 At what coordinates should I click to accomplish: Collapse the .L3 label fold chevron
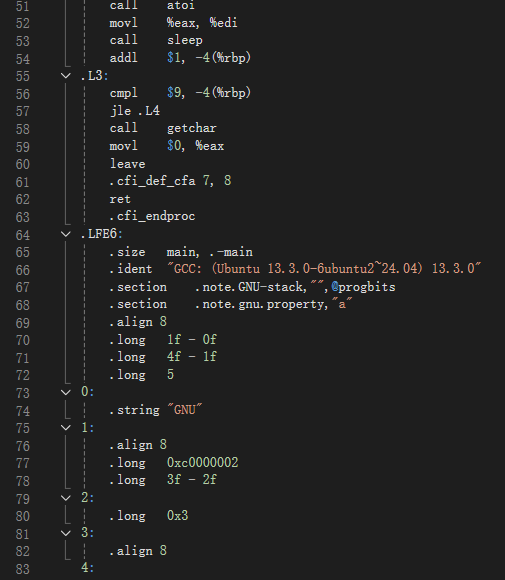[x=65, y=76]
